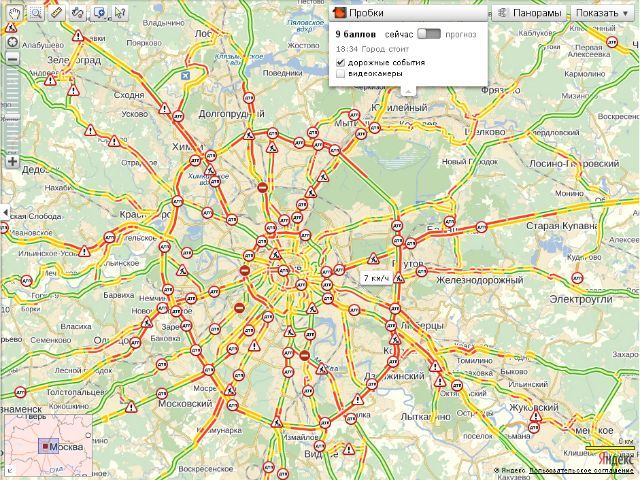Zoom out with the minus button
The width and height of the screenshot is (640, 480).
(x=12, y=59)
